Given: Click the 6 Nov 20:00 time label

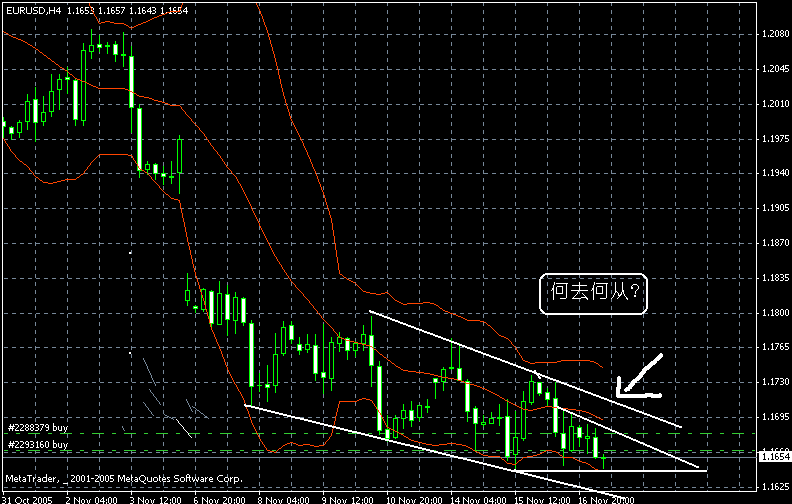Looking at the screenshot, I should 220,499.
